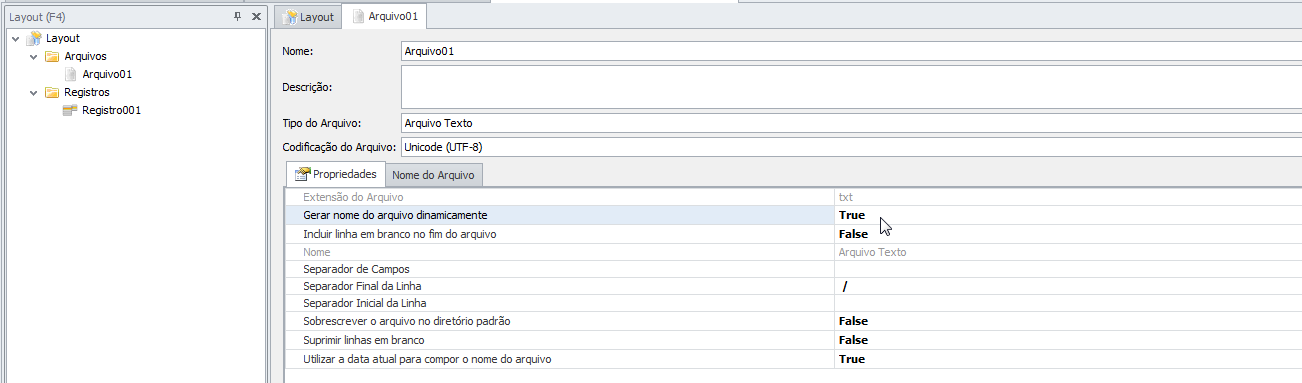
Task: Click the '/' value of Separador Final
Action: 845,286
